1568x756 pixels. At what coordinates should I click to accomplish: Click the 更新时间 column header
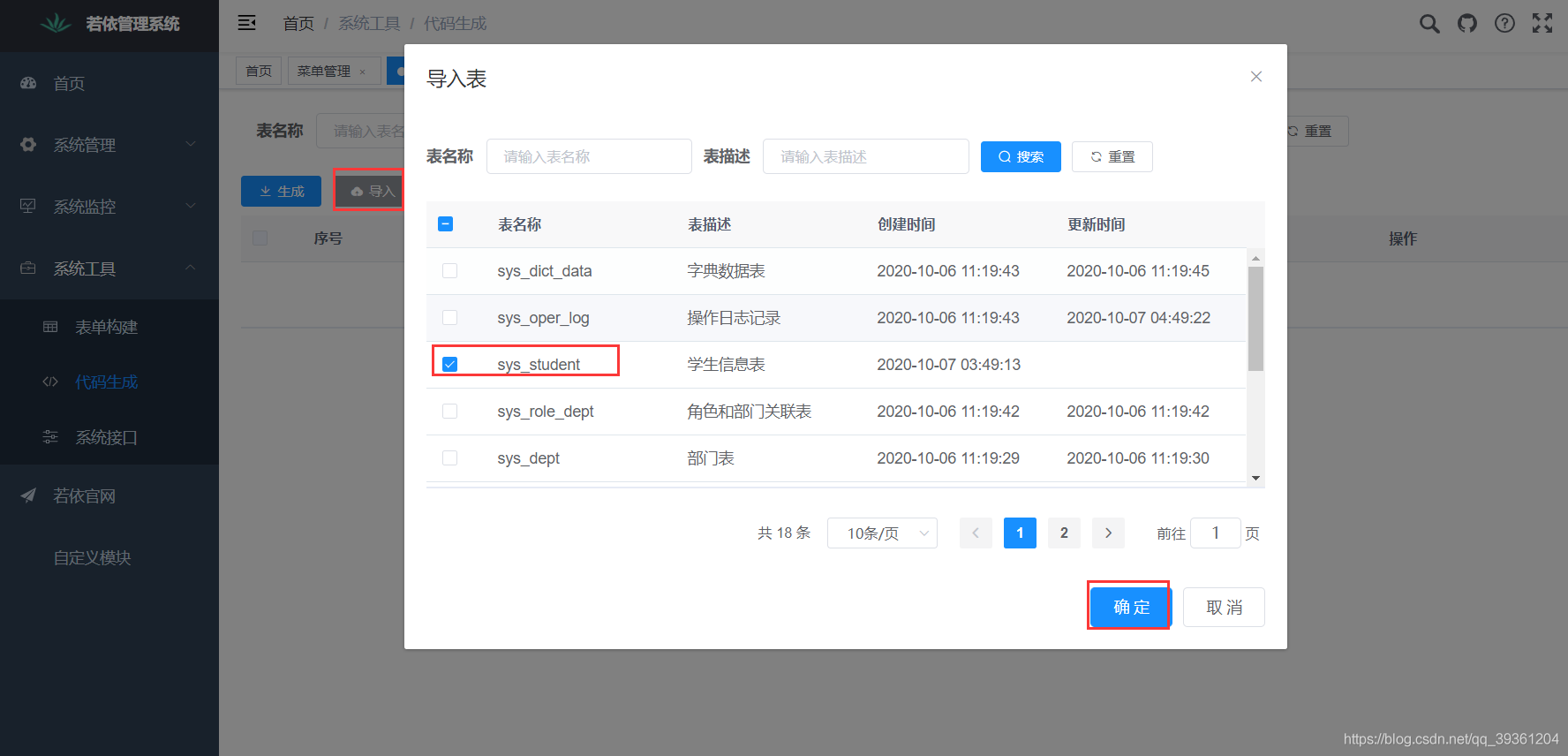[x=1096, y=224]
